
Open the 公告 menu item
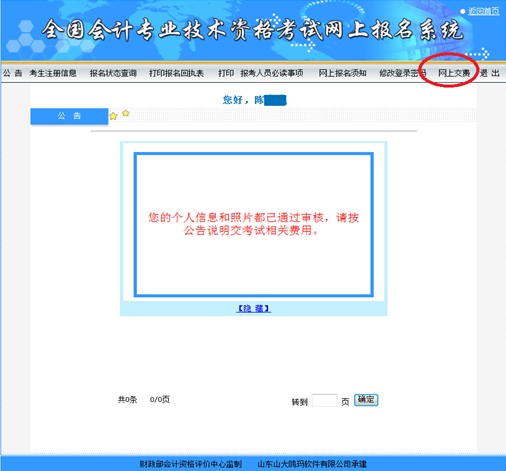click(13, 73)
